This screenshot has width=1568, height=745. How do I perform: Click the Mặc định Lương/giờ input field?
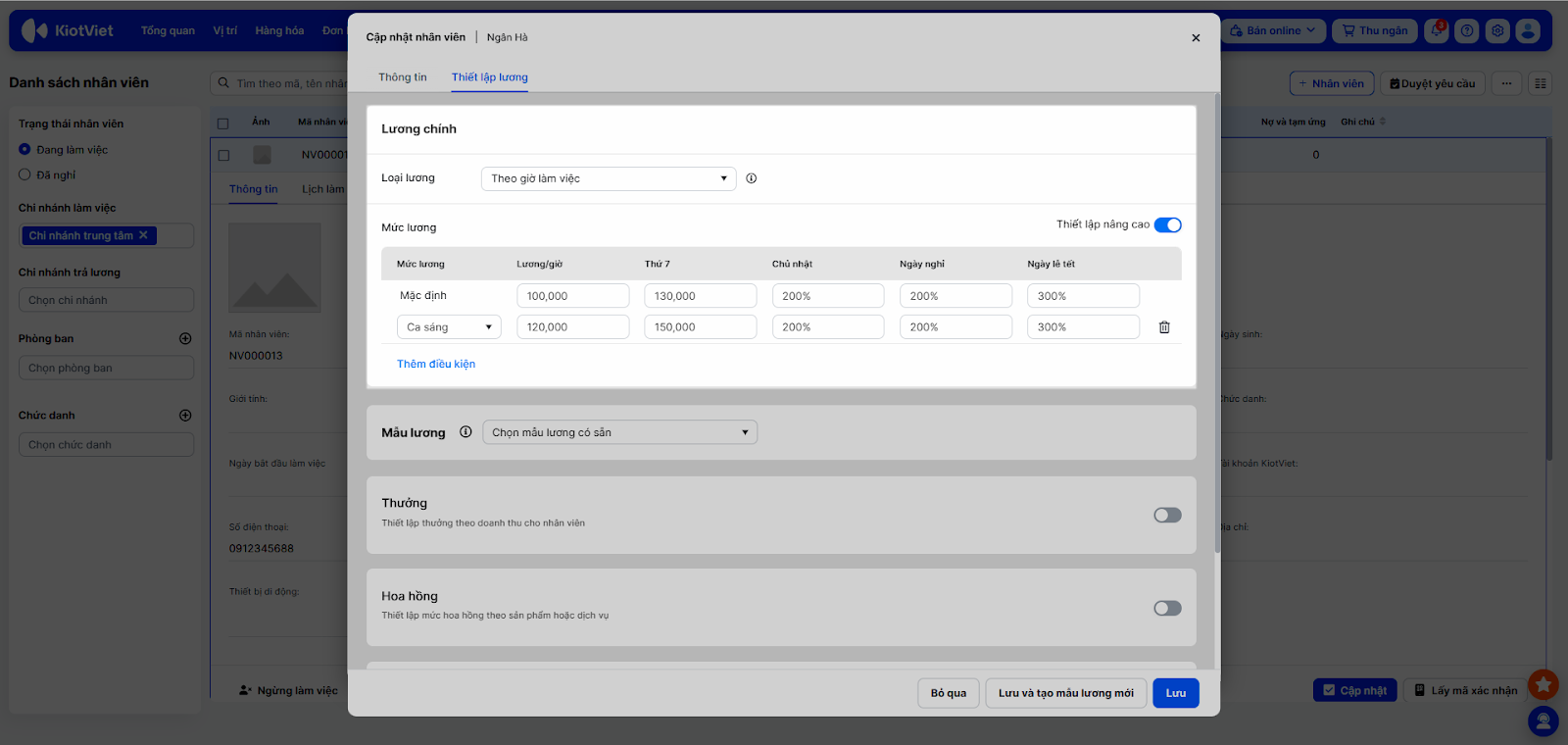572,296
